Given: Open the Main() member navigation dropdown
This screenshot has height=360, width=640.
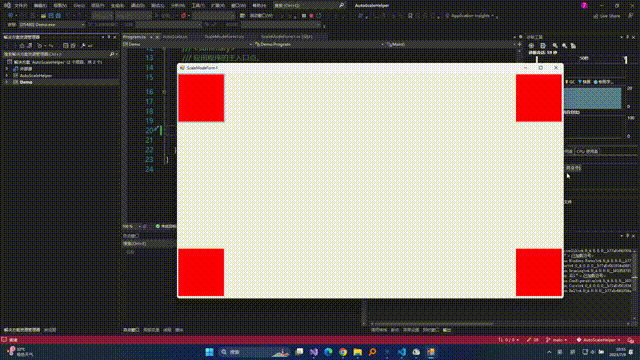Looking at the screenshot, I should (x=449, y=44).
